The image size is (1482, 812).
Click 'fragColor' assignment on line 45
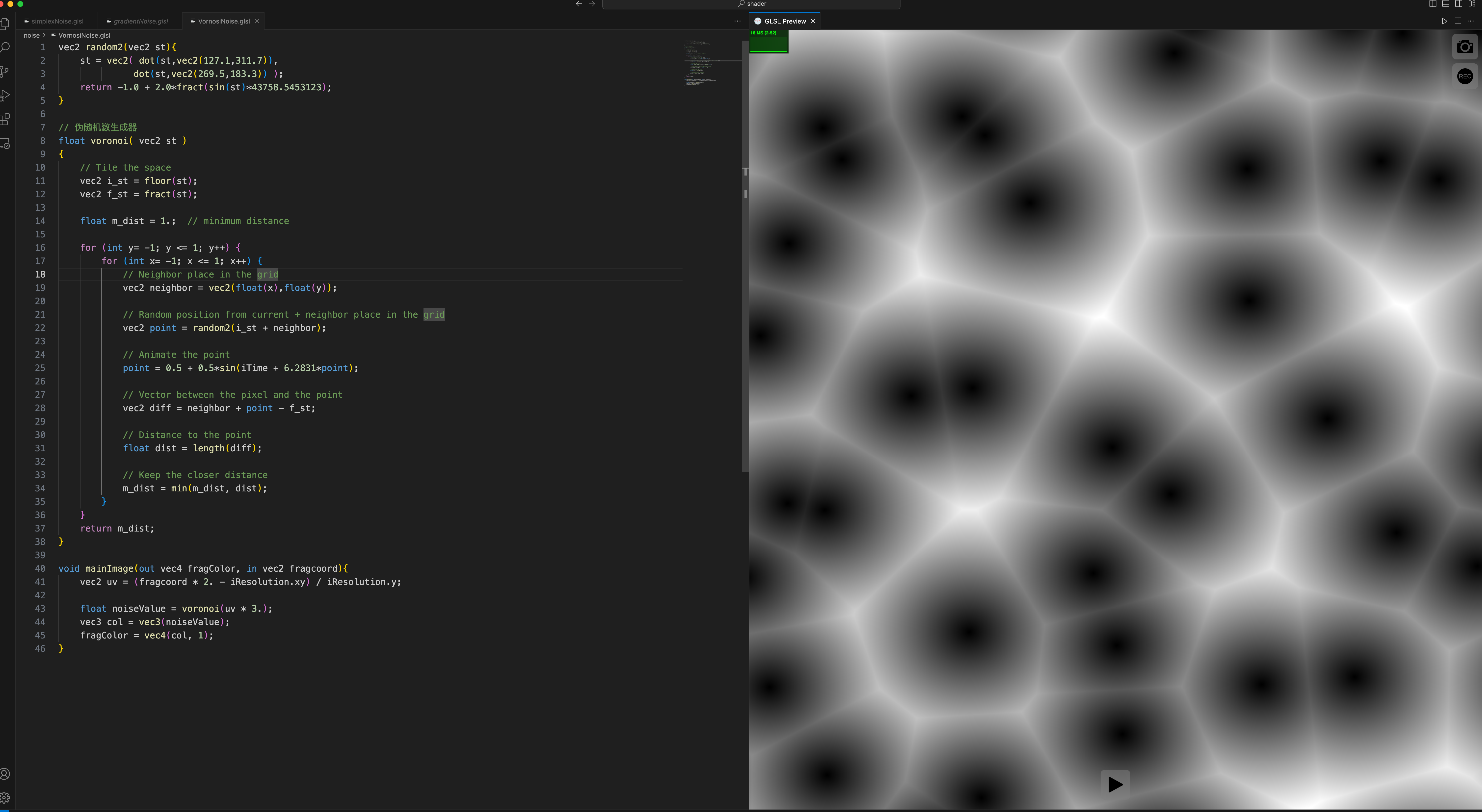click(104, 635)
